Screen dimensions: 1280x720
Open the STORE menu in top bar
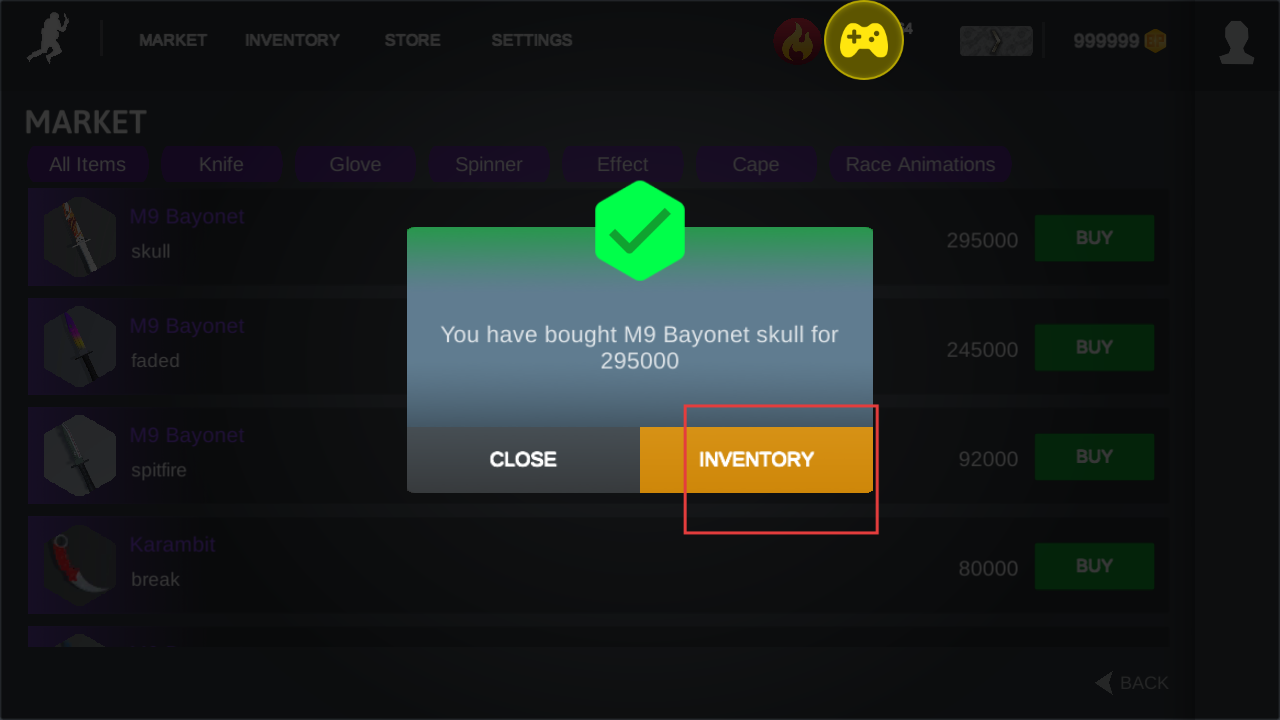[412, 41]
